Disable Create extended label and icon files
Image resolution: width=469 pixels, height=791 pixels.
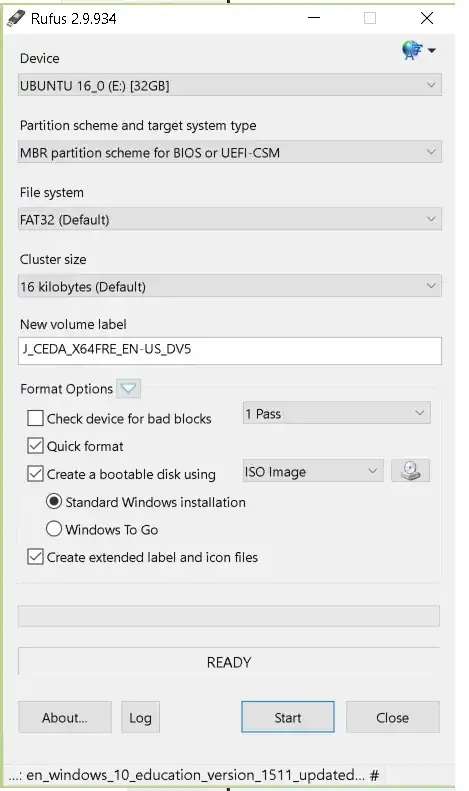[35, 557]
